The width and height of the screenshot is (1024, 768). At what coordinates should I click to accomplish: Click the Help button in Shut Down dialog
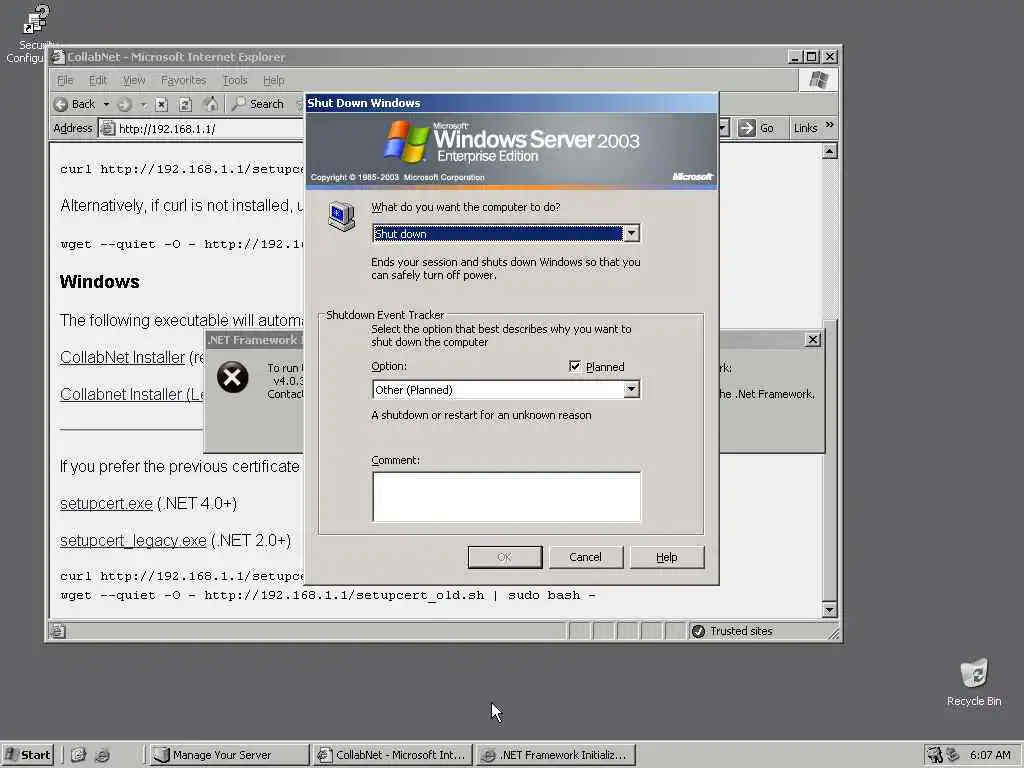pos(667,557)
